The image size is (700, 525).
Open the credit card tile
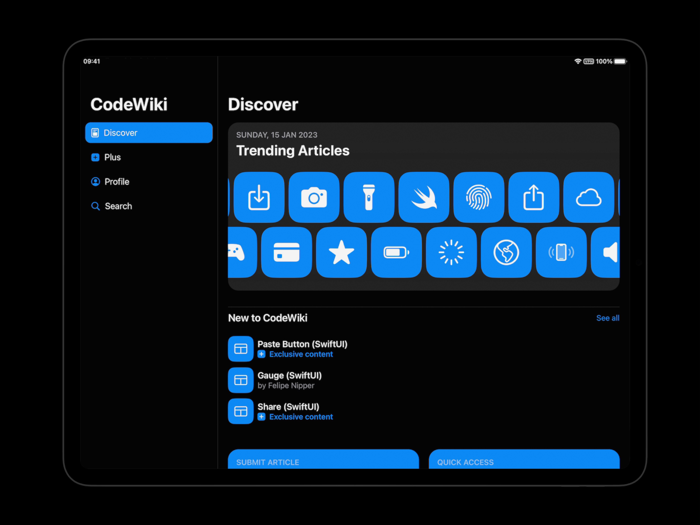[x=286, y=252]
